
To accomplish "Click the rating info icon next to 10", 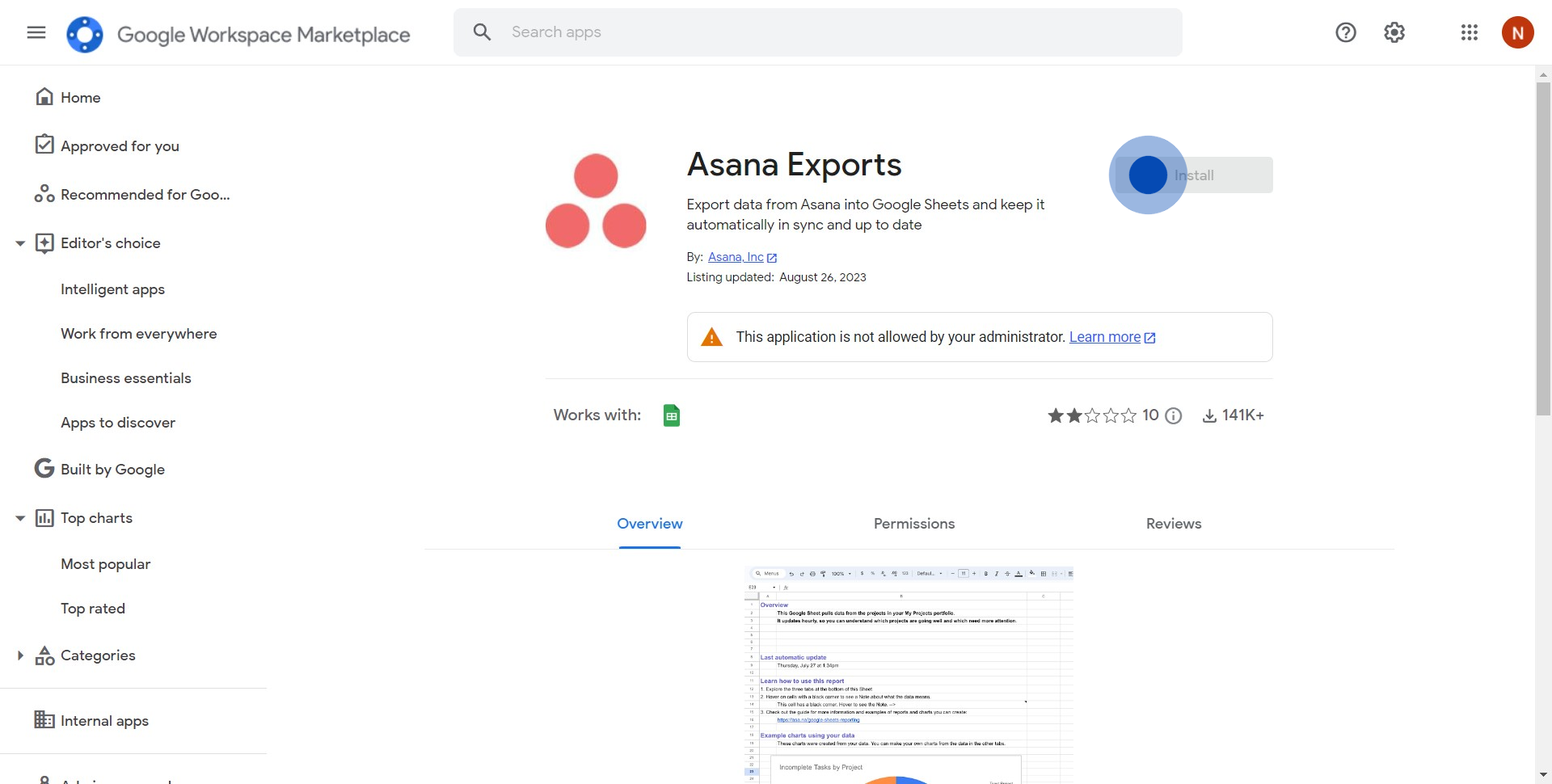I will tap(1174, 415).
